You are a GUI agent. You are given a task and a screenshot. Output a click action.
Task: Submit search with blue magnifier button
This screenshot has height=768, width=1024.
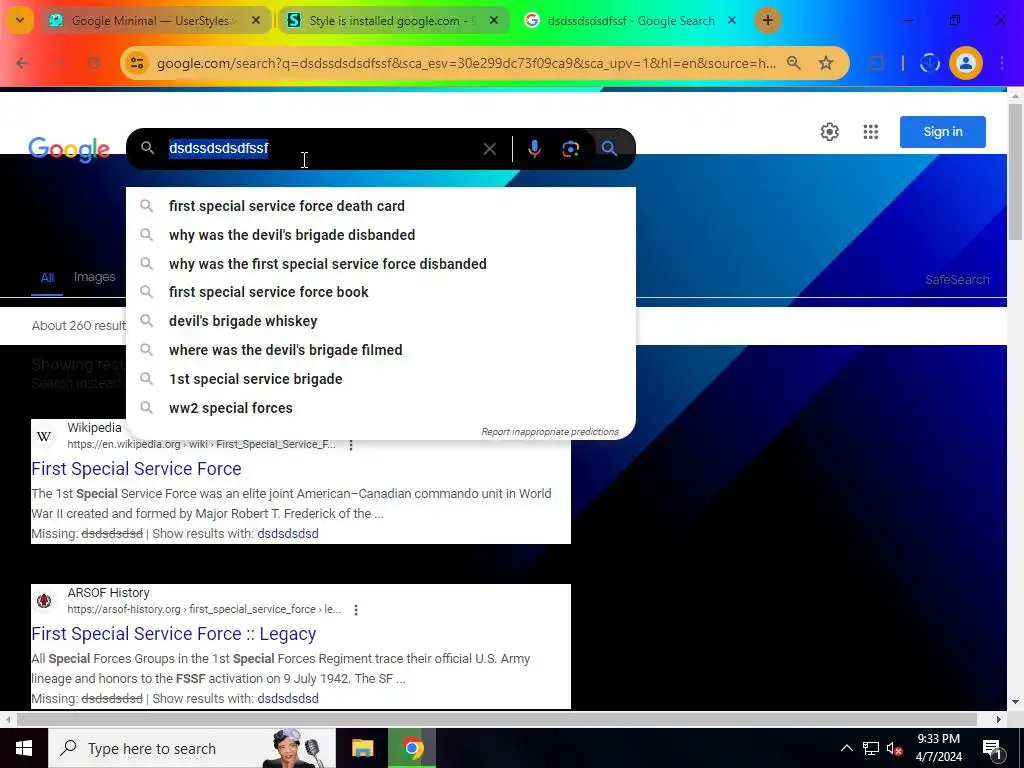point(609,149)
